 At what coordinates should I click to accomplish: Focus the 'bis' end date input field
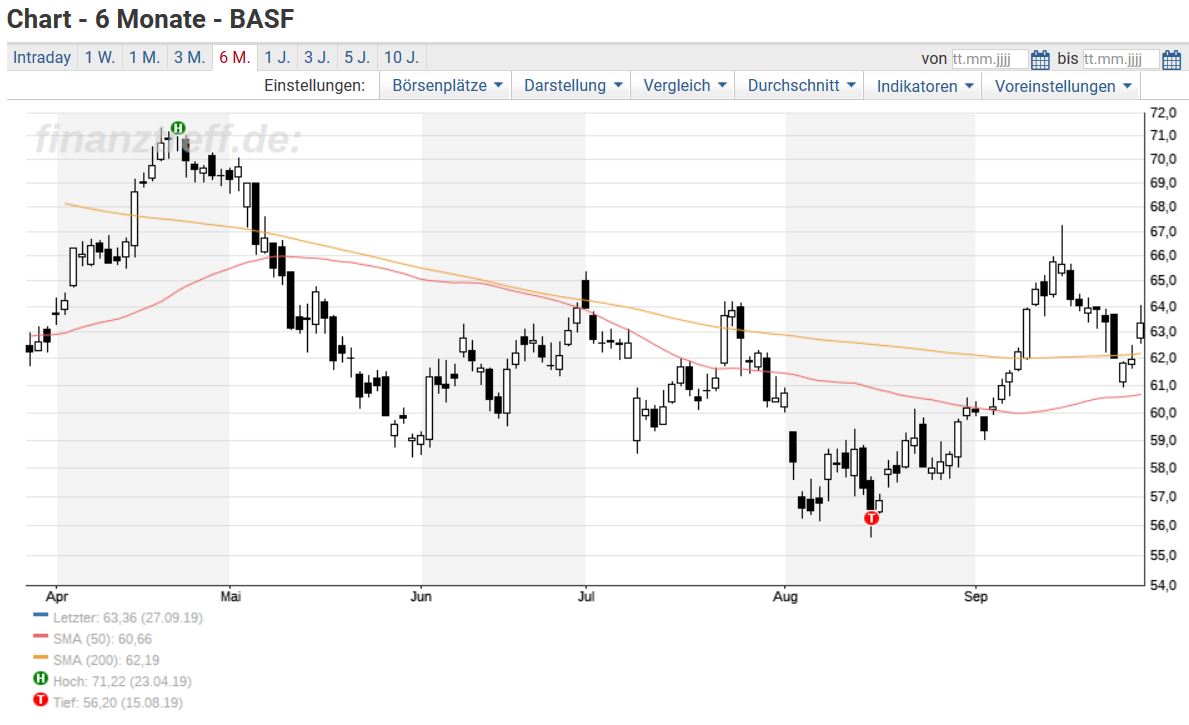point(1121,59)
